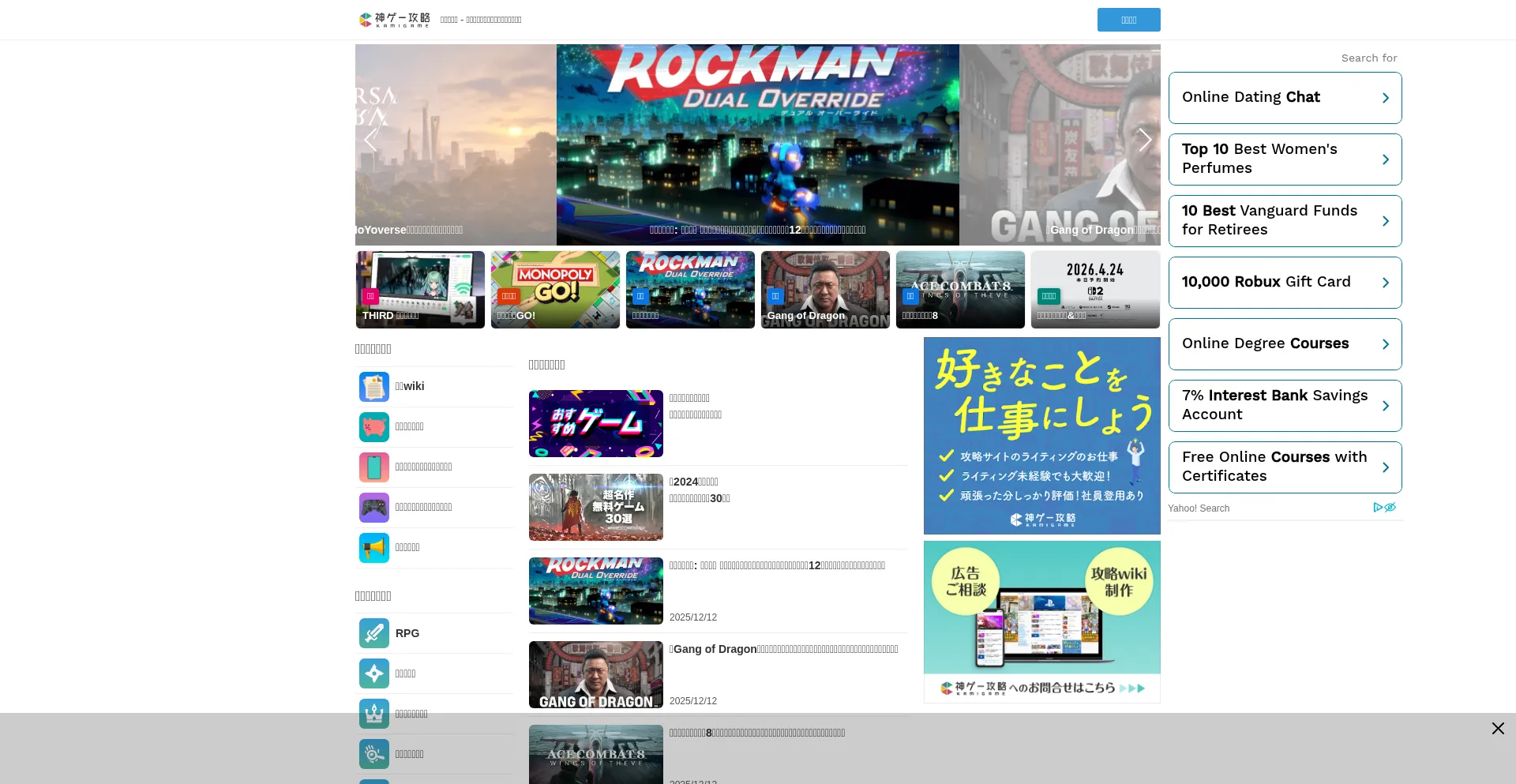
Task: Close the bottom banner ad
Action: (x=1497, y=728)
